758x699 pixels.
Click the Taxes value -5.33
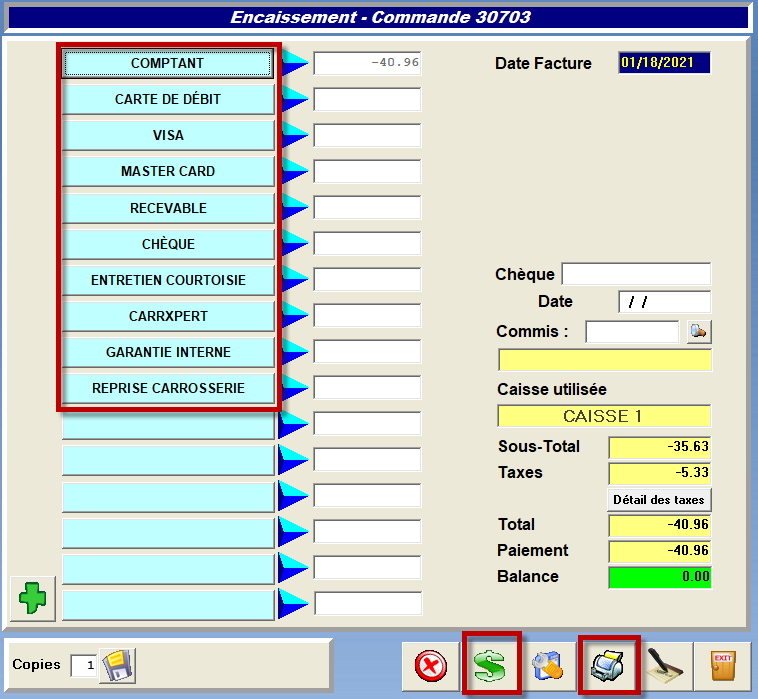click(660, 473)
